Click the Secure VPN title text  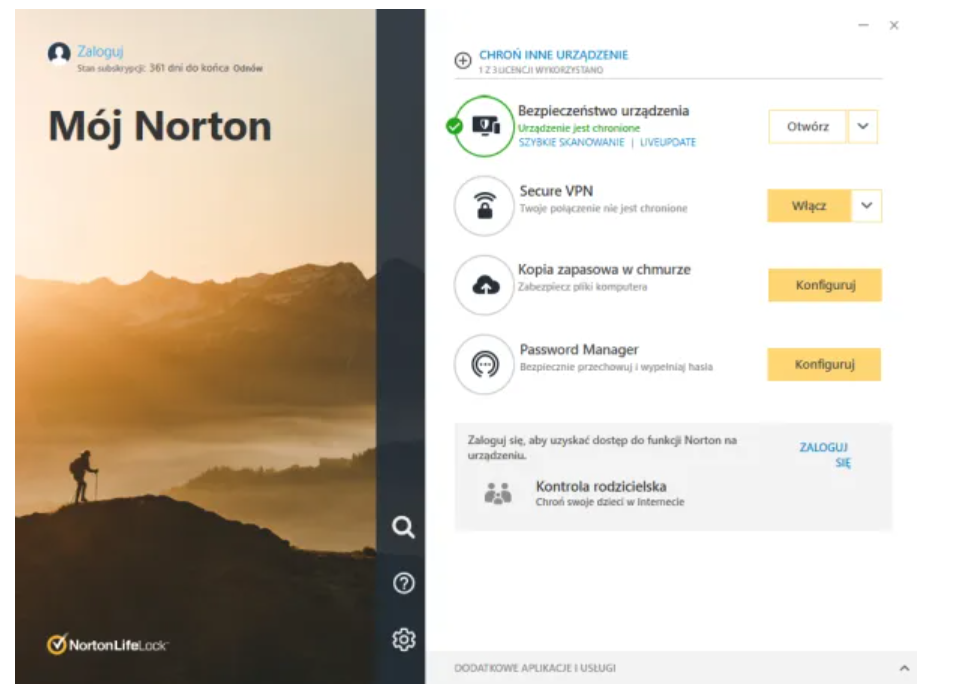(x=556, y=191)
